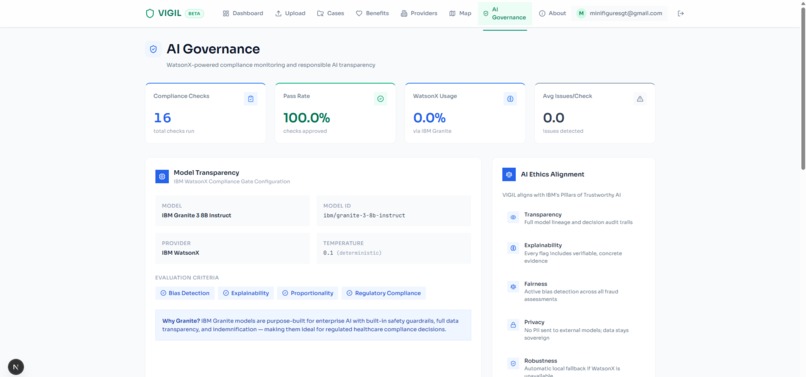Click the AI Ethics Alignment blue icon

pos(509,174)
